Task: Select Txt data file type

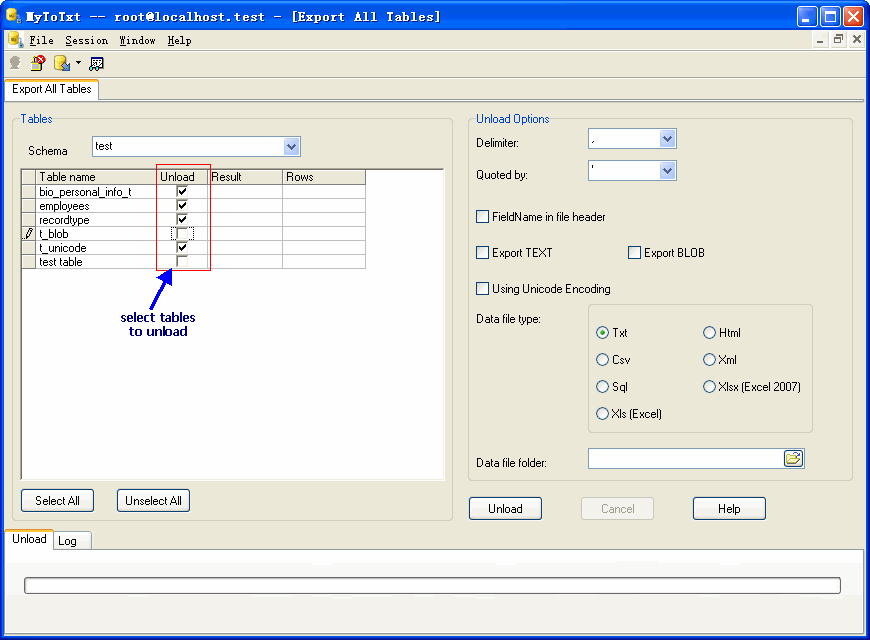Action: [x=602, y=332]
